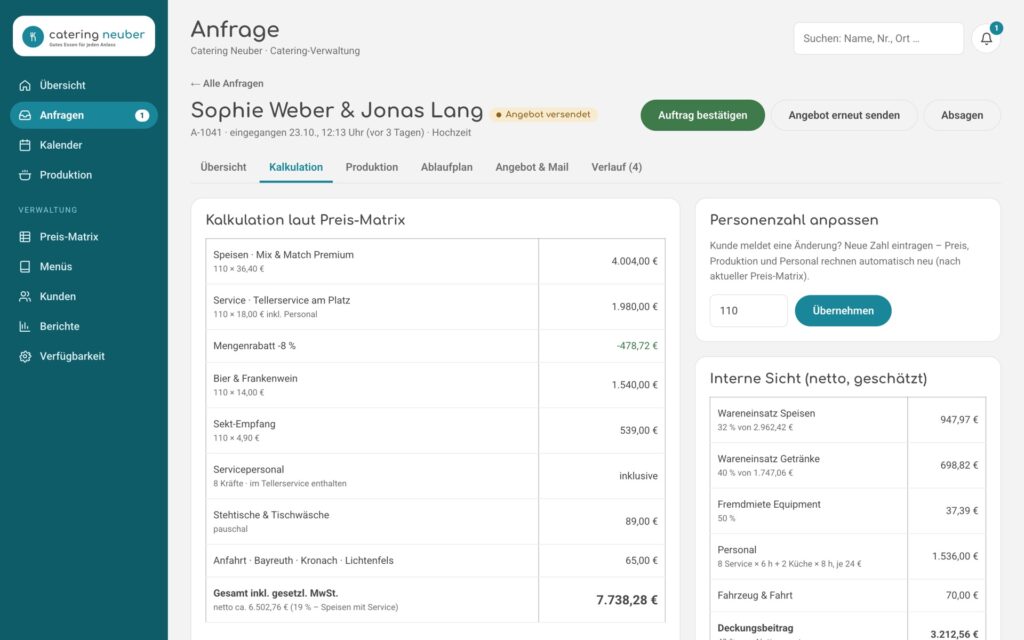Viewport: 1024px width, 640px height.
Task: Switch to the Produktion tab
Action: click(372, 167)
